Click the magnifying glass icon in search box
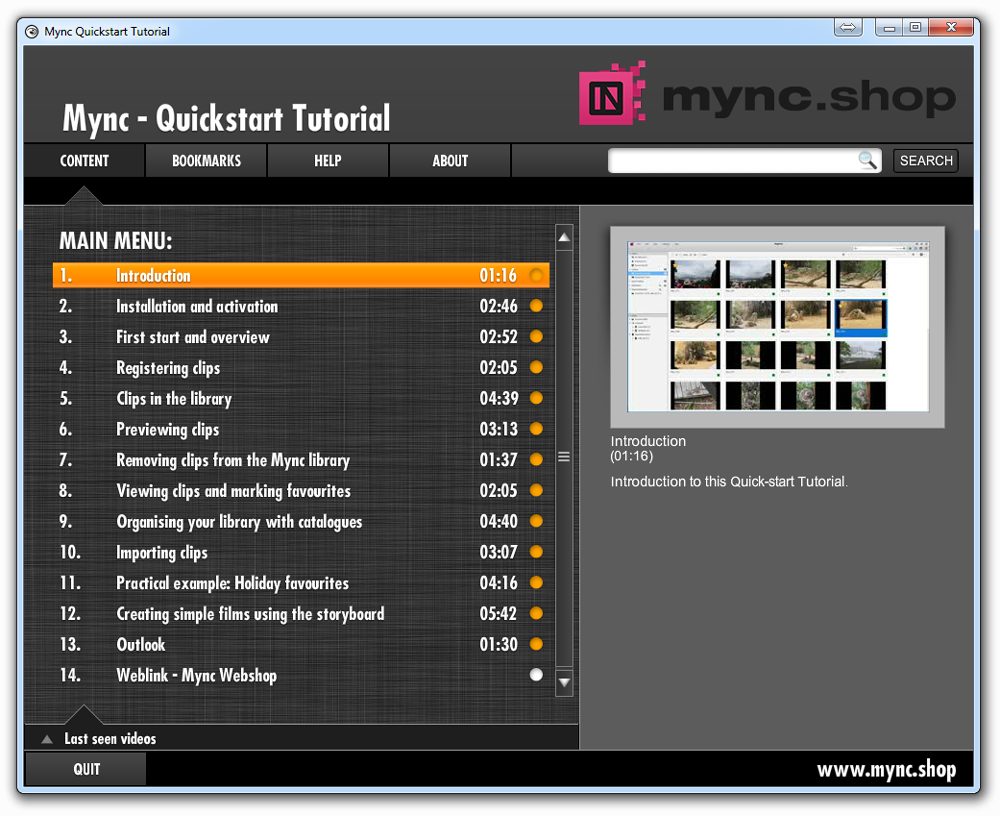This screenshot has width=1000, height=816. [x=867, y=161]
